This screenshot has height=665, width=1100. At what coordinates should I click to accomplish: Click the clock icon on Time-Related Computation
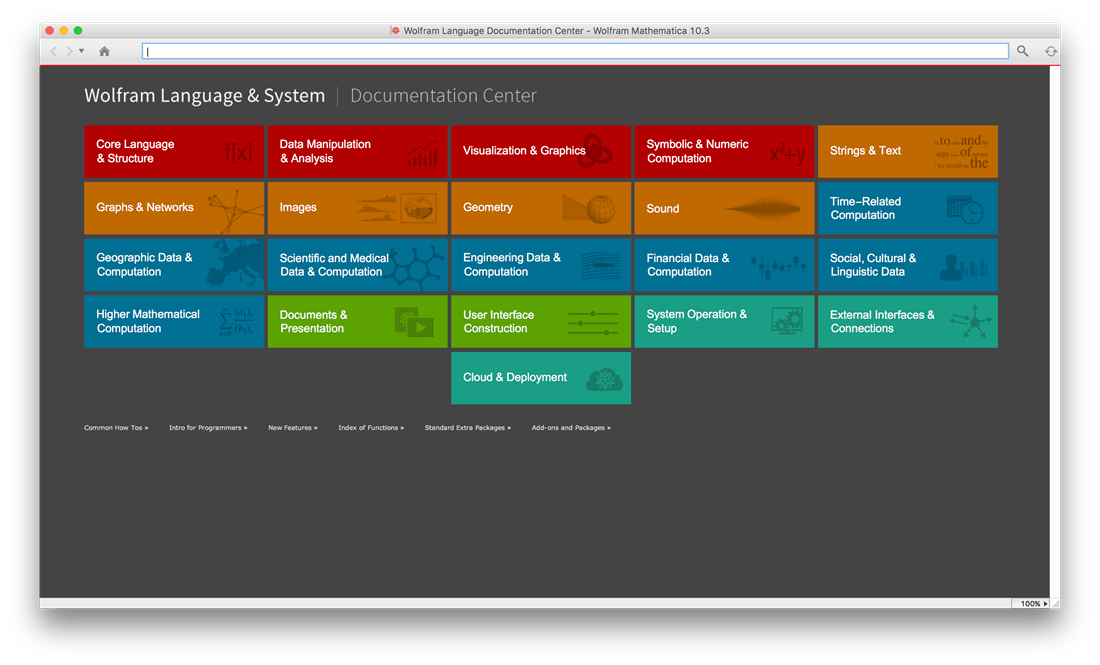pos(972,211)
